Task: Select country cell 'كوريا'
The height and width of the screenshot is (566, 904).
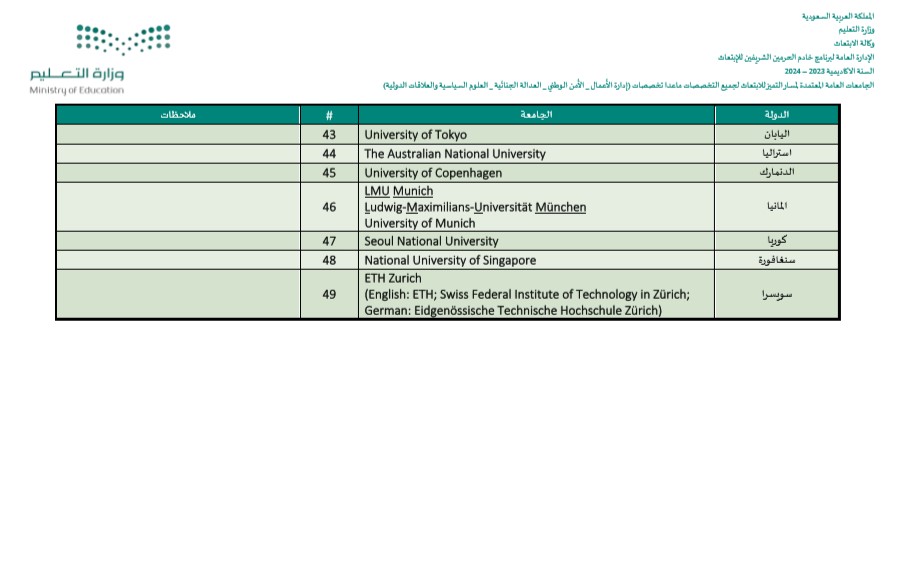Action: click(x=777, y=241)
